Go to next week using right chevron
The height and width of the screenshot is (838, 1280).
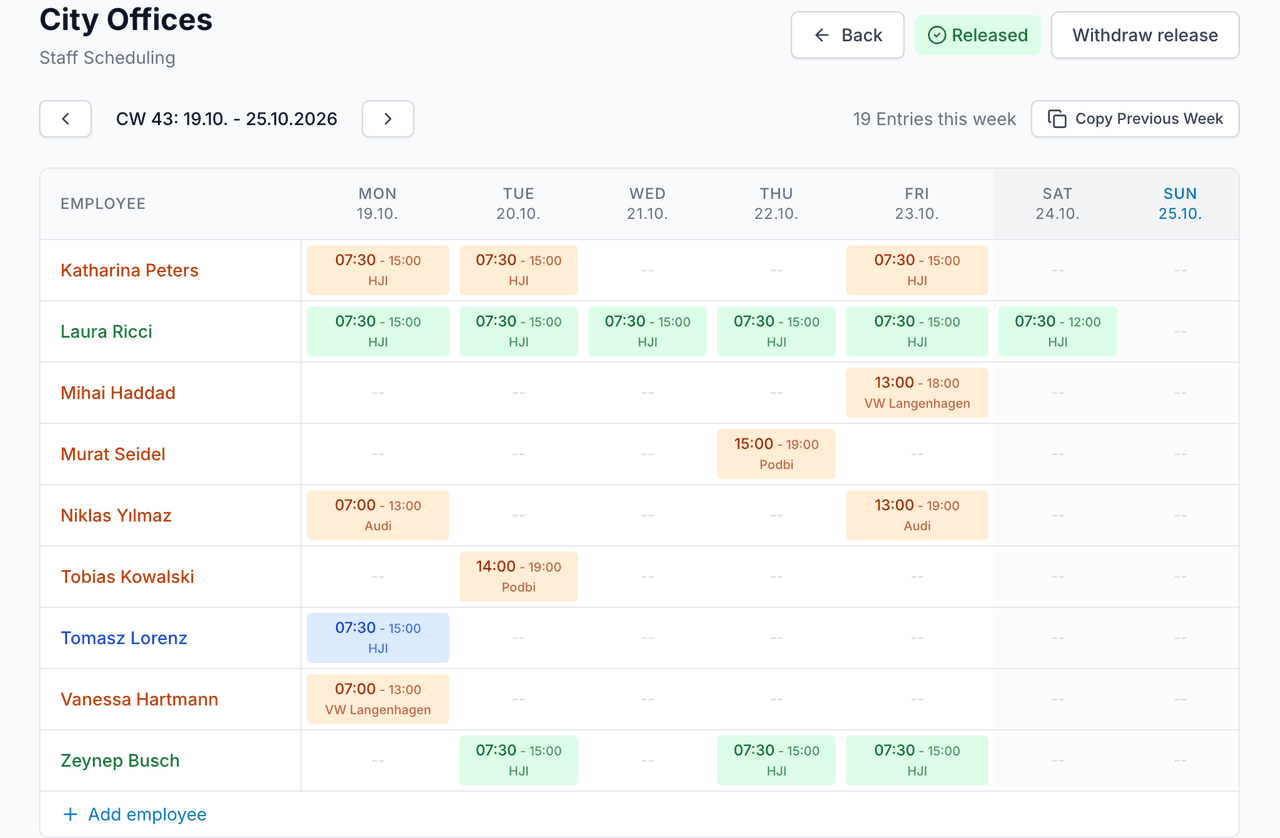(x=388, y=119)
